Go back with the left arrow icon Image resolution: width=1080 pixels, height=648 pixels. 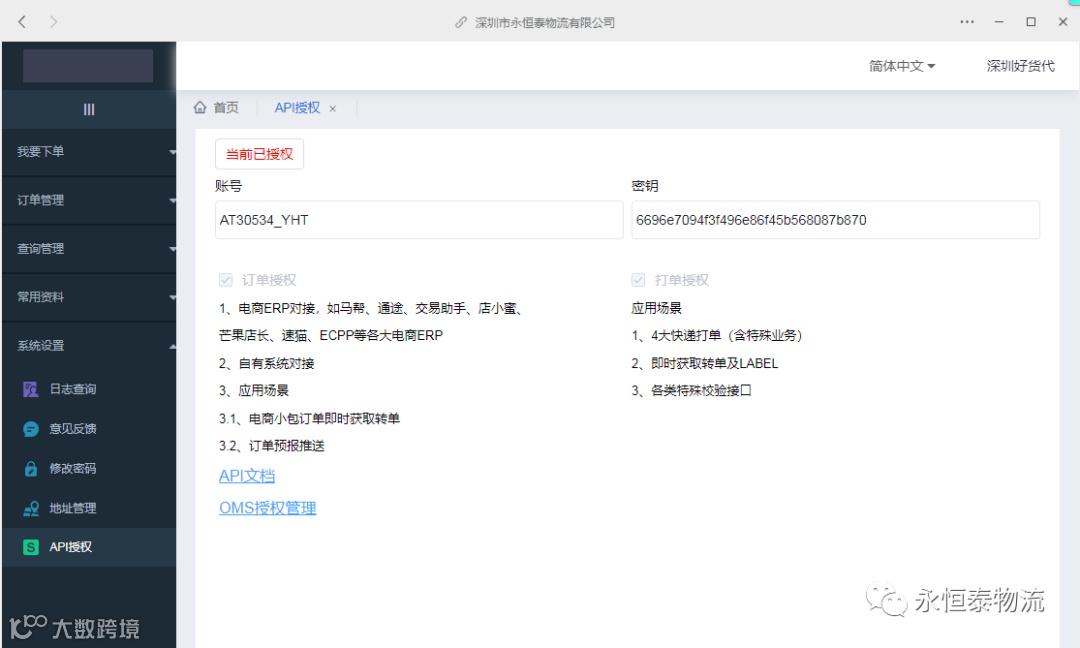tap(22, 22)
